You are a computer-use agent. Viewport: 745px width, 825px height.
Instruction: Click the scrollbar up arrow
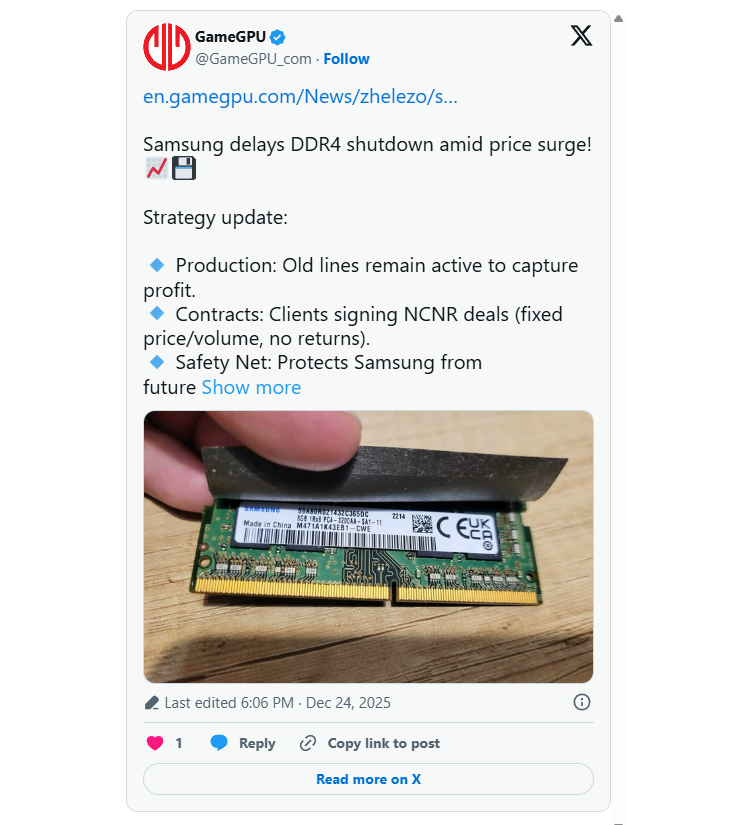[x=619, y=18]
